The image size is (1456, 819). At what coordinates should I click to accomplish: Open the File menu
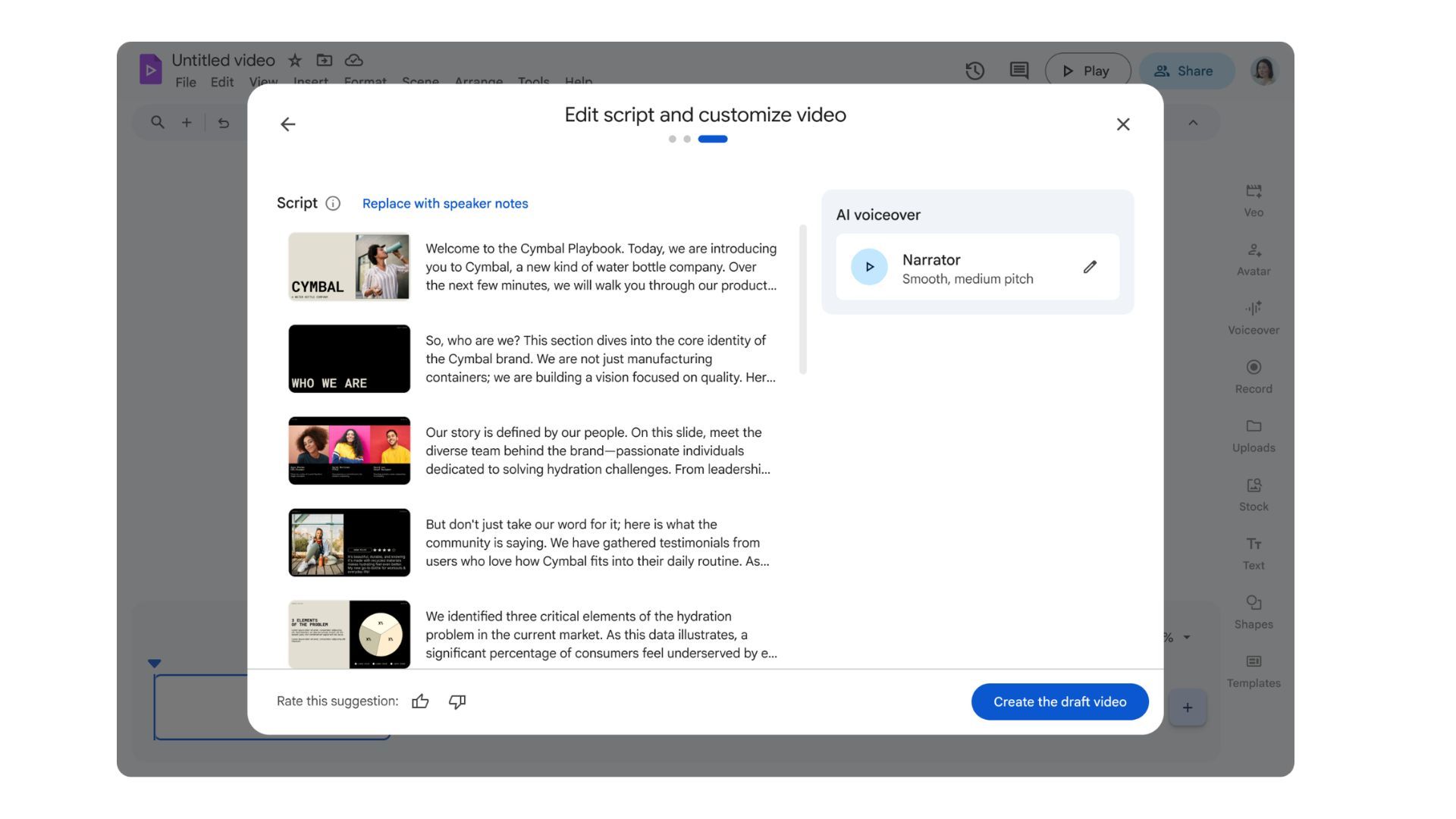(x=186, y=80)
